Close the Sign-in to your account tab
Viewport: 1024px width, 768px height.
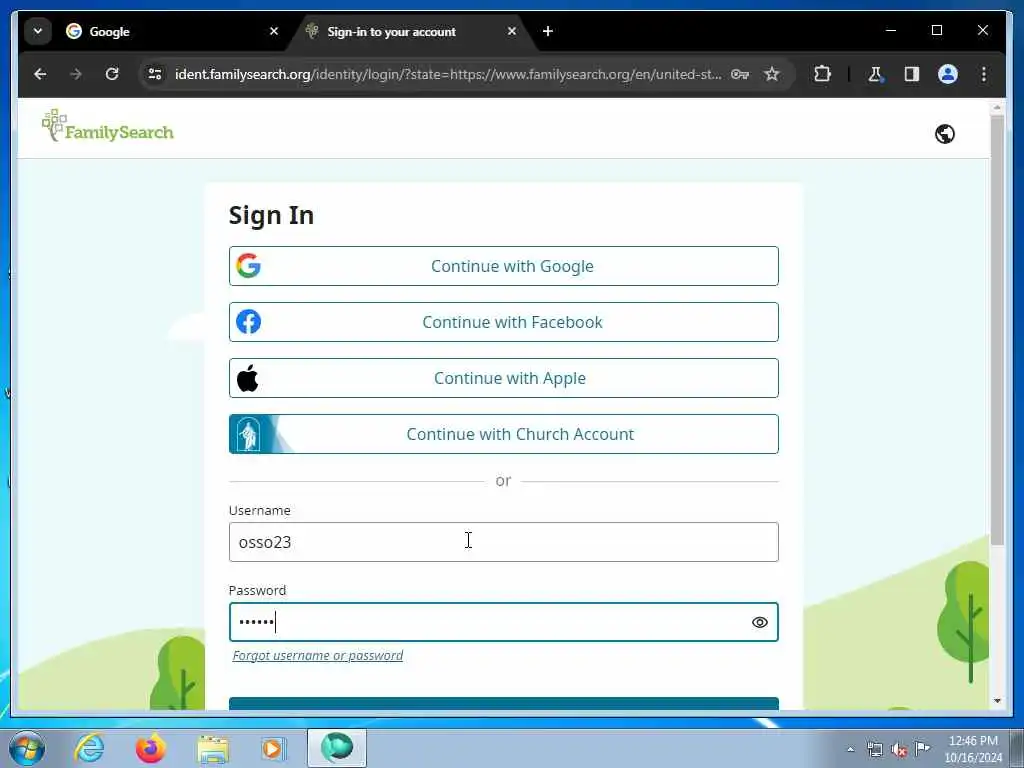point(512,31)
